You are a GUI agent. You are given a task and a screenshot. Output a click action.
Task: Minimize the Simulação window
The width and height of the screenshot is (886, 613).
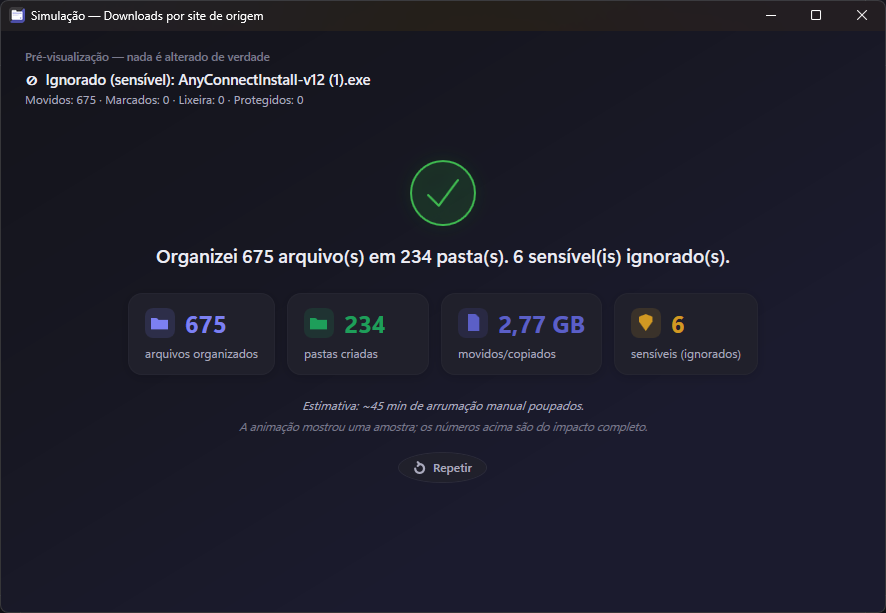(771, 15)
